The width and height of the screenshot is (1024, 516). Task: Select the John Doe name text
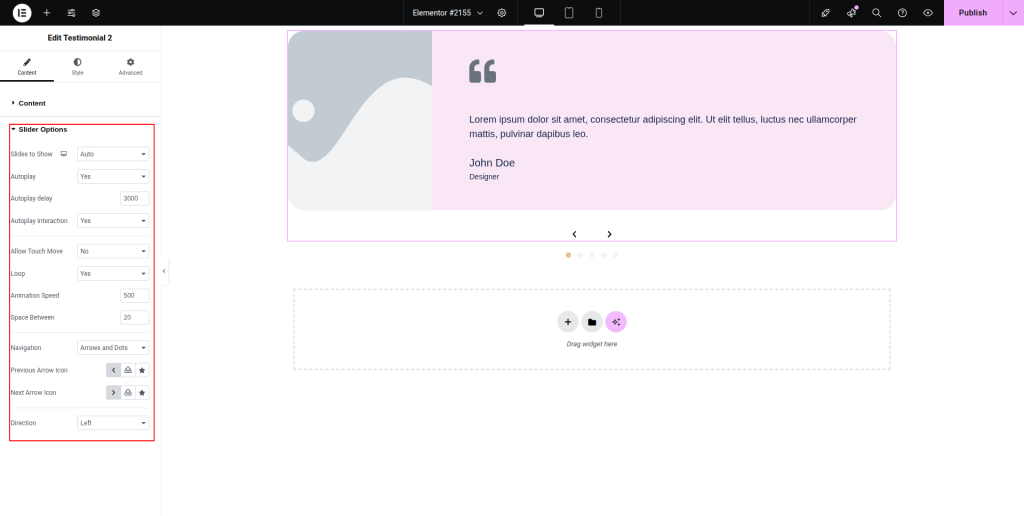492,163
